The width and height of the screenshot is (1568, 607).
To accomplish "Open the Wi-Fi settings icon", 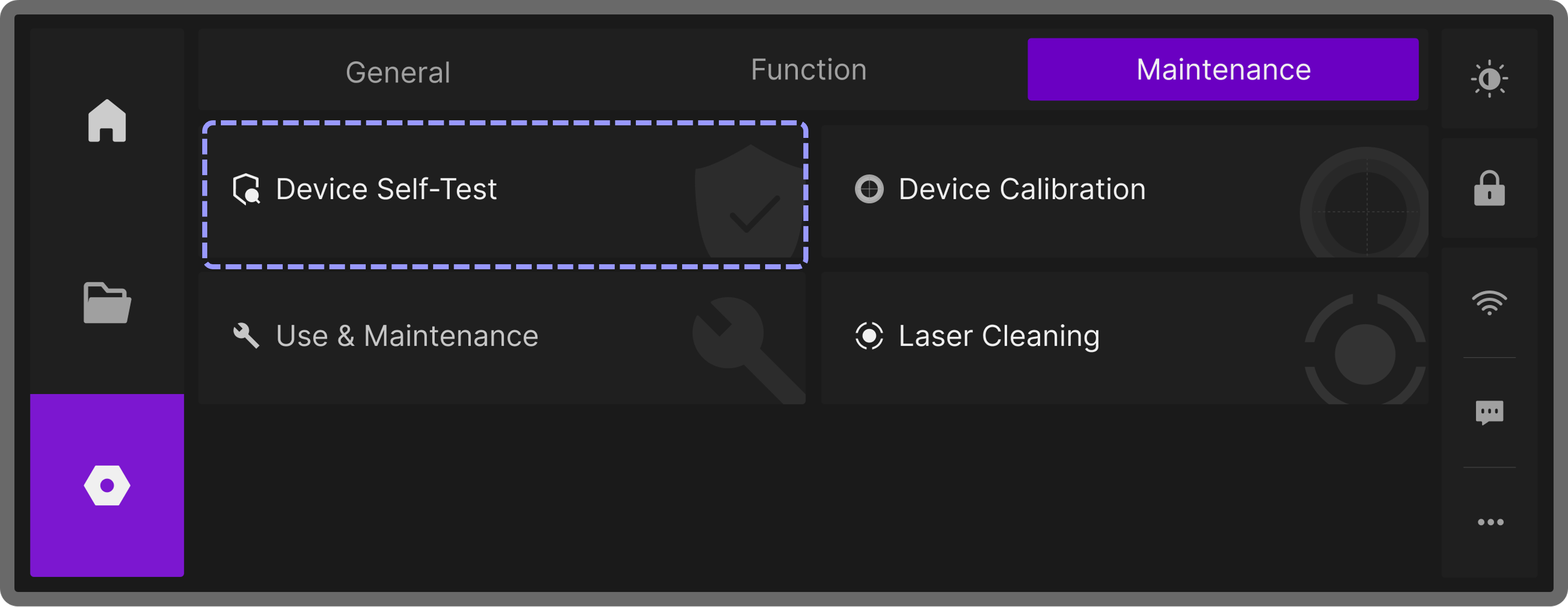I will click(1489, 302).
